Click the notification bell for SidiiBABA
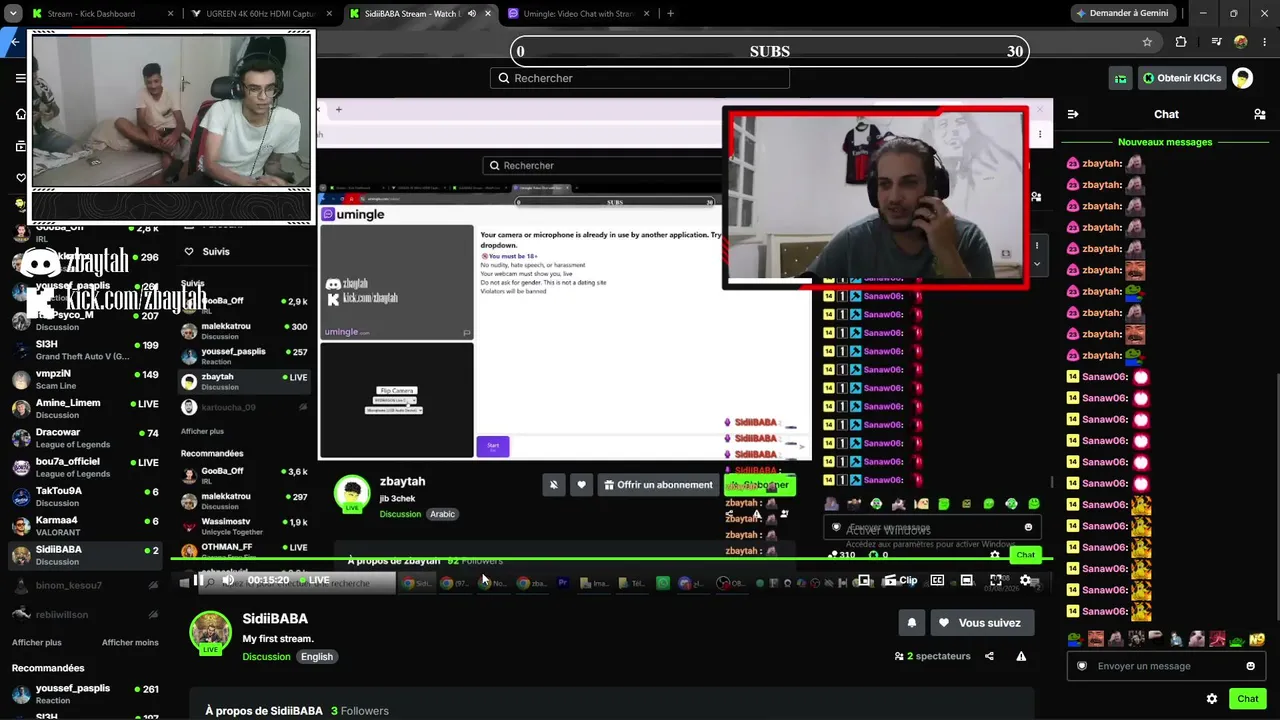The image size is (1280, 720). 912,623
